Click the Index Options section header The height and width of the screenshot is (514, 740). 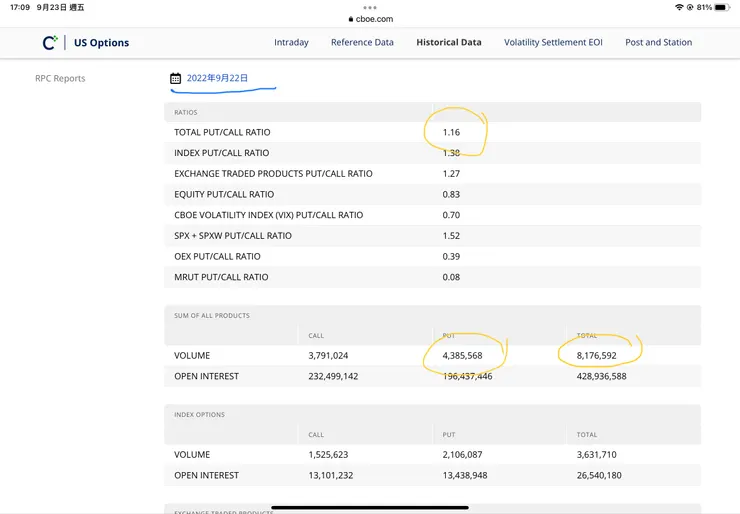point(199,414)
